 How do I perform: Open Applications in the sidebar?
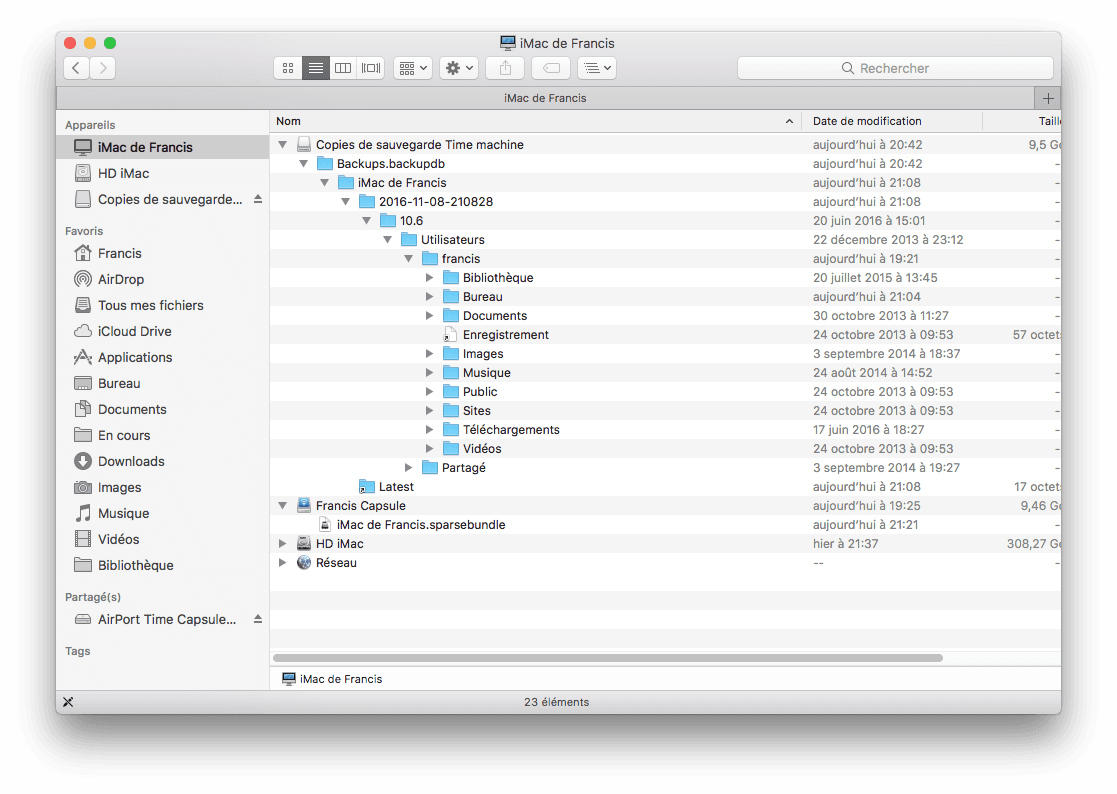tap(162, 357)
